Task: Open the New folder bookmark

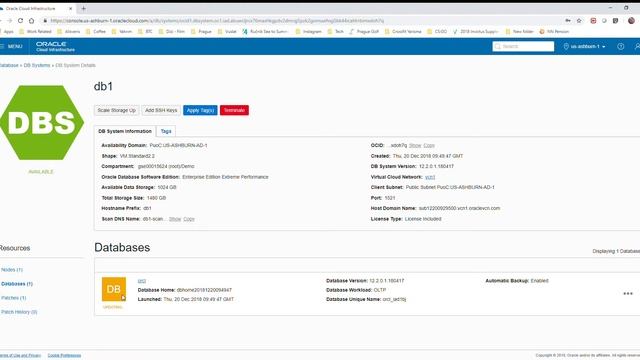Action: pos(520,31)
